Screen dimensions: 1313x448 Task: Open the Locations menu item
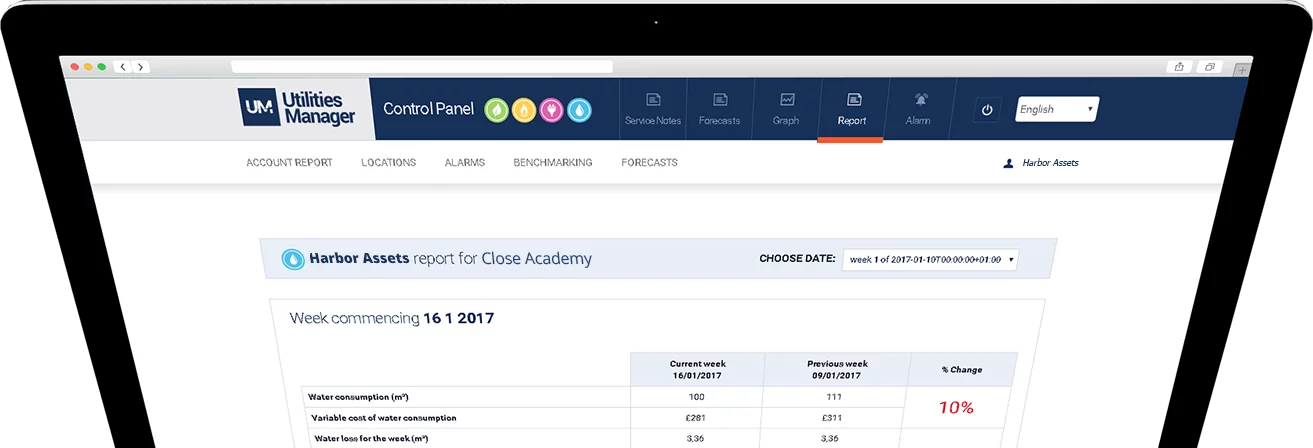(389, 162)
